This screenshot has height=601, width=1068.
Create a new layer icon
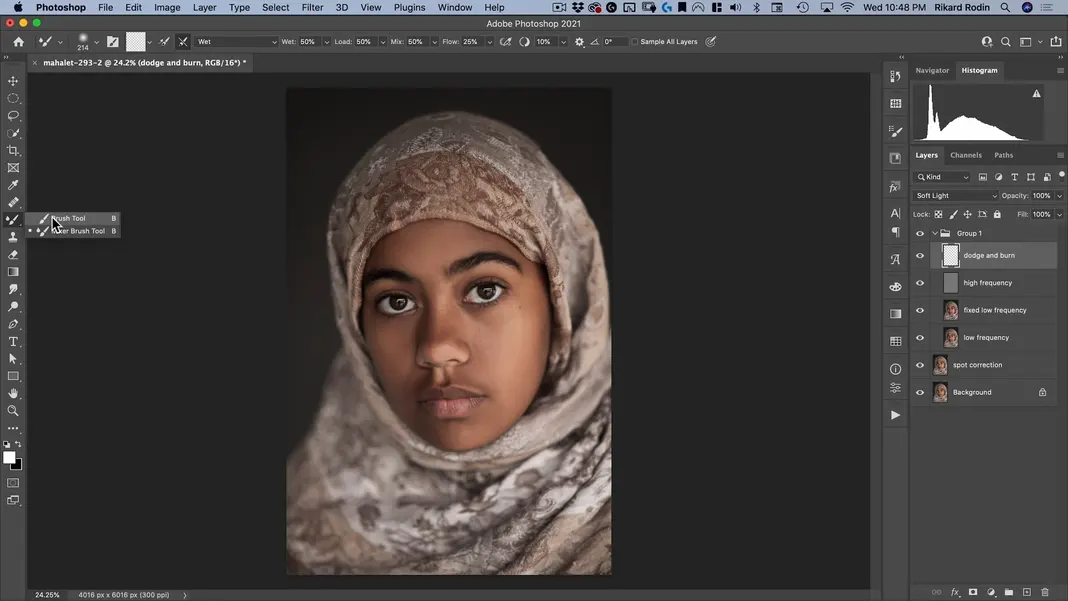tap(1026, 592)
